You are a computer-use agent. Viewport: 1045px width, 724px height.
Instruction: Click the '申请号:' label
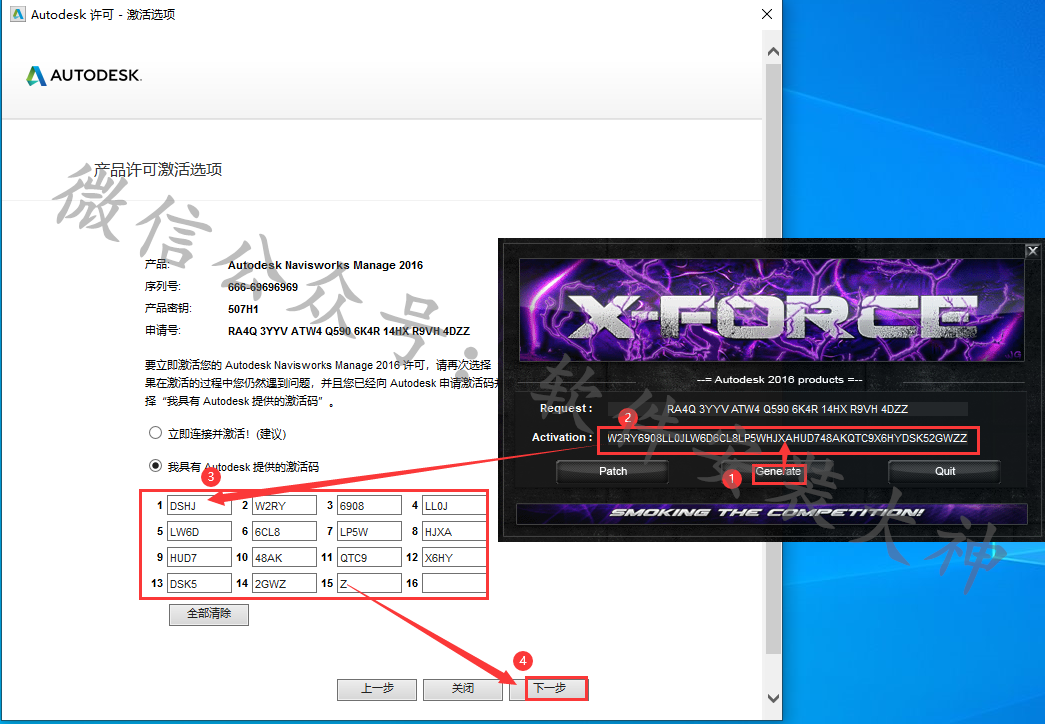tap(163, 330)
